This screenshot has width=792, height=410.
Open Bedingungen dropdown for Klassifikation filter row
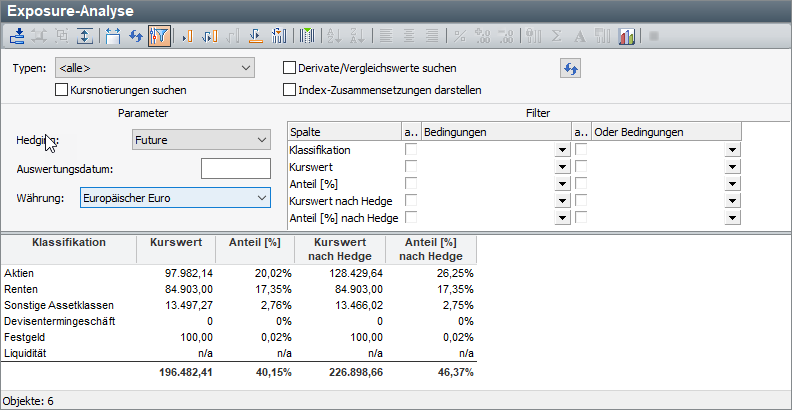pyautogui.click(x=561, y=150)
